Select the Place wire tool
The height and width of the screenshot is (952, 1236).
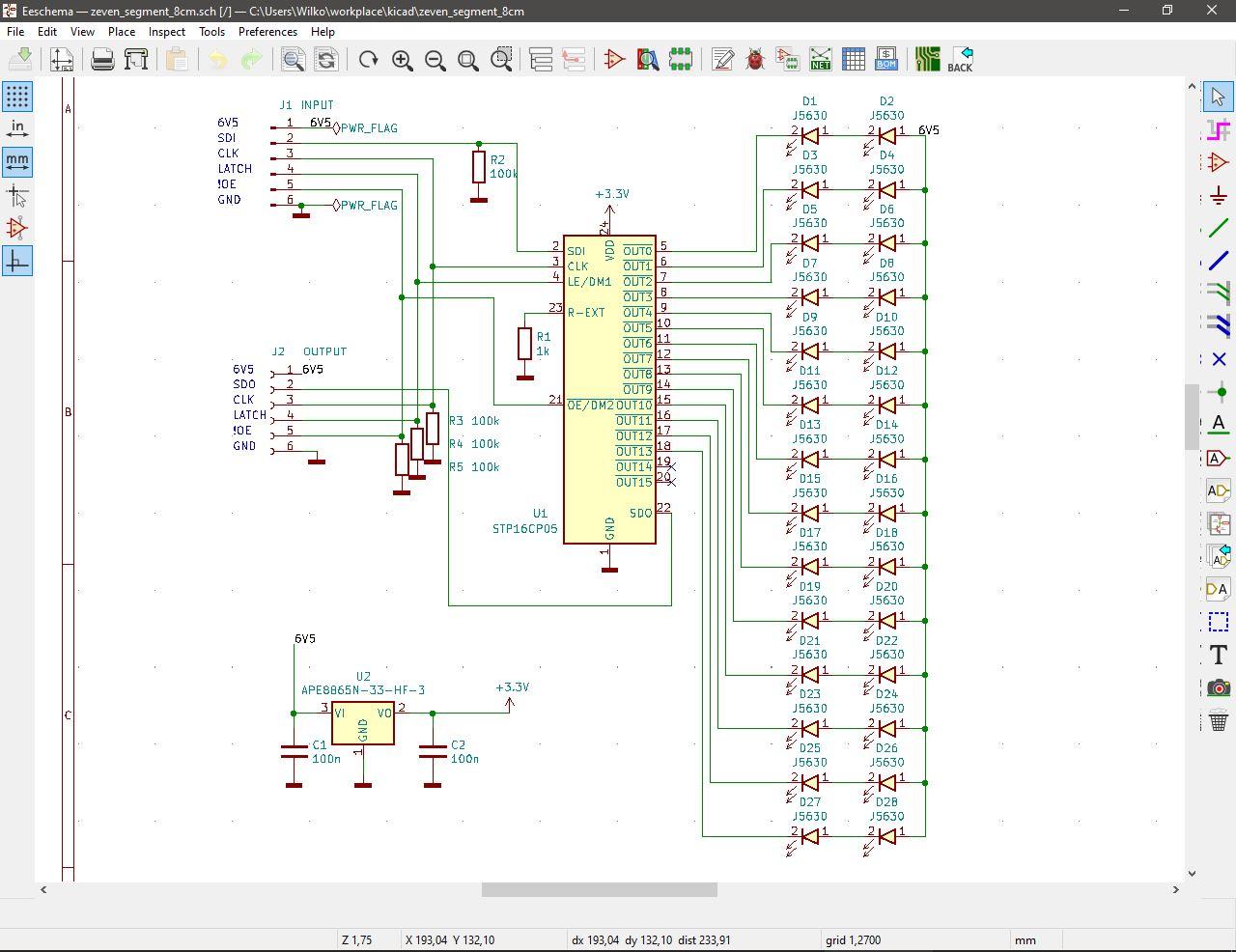(x=1218, y=228)
